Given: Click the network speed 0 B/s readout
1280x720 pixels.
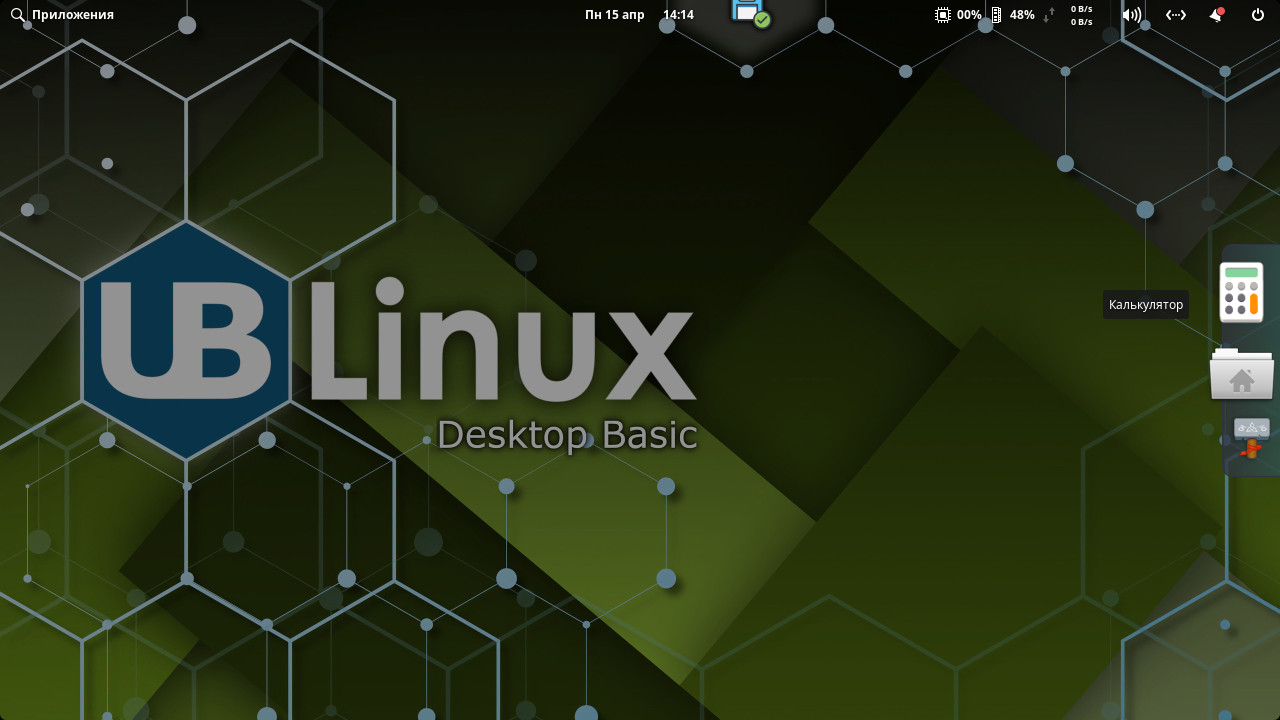Looking at the screenshot, I should (1082, 15).
